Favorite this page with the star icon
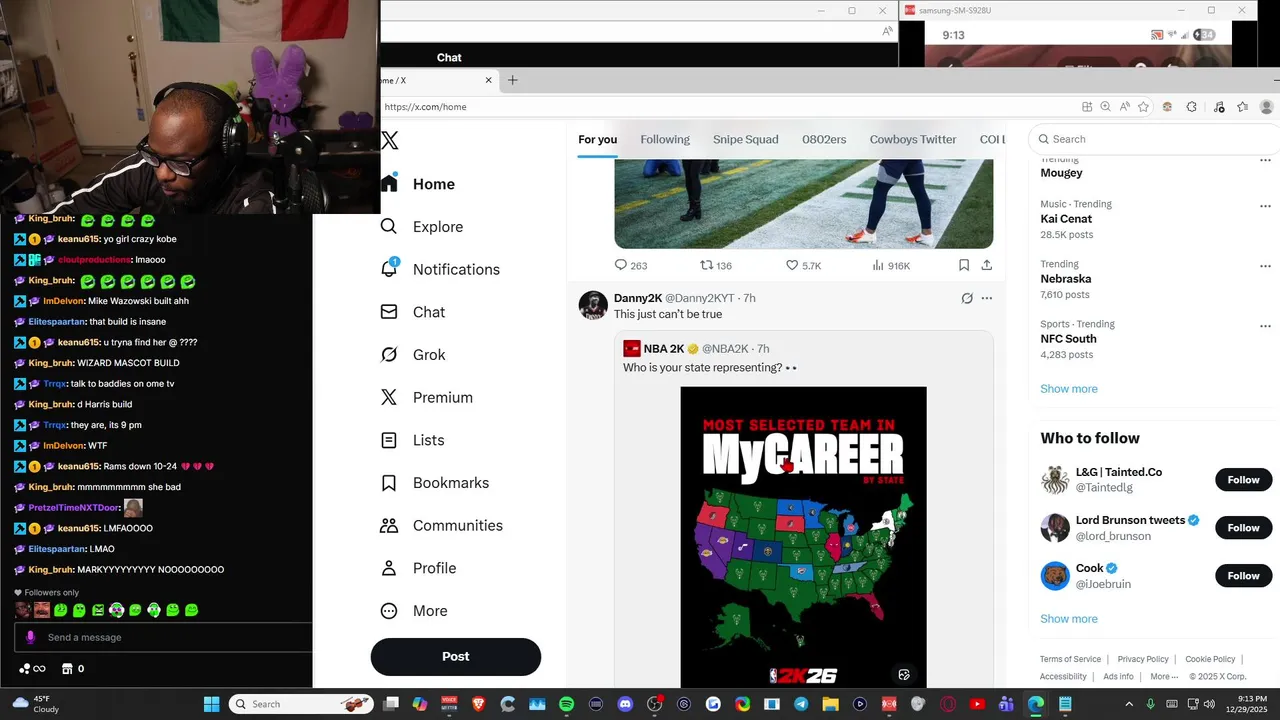This screenshot has width=1280, height=720. click(1143, 107)
